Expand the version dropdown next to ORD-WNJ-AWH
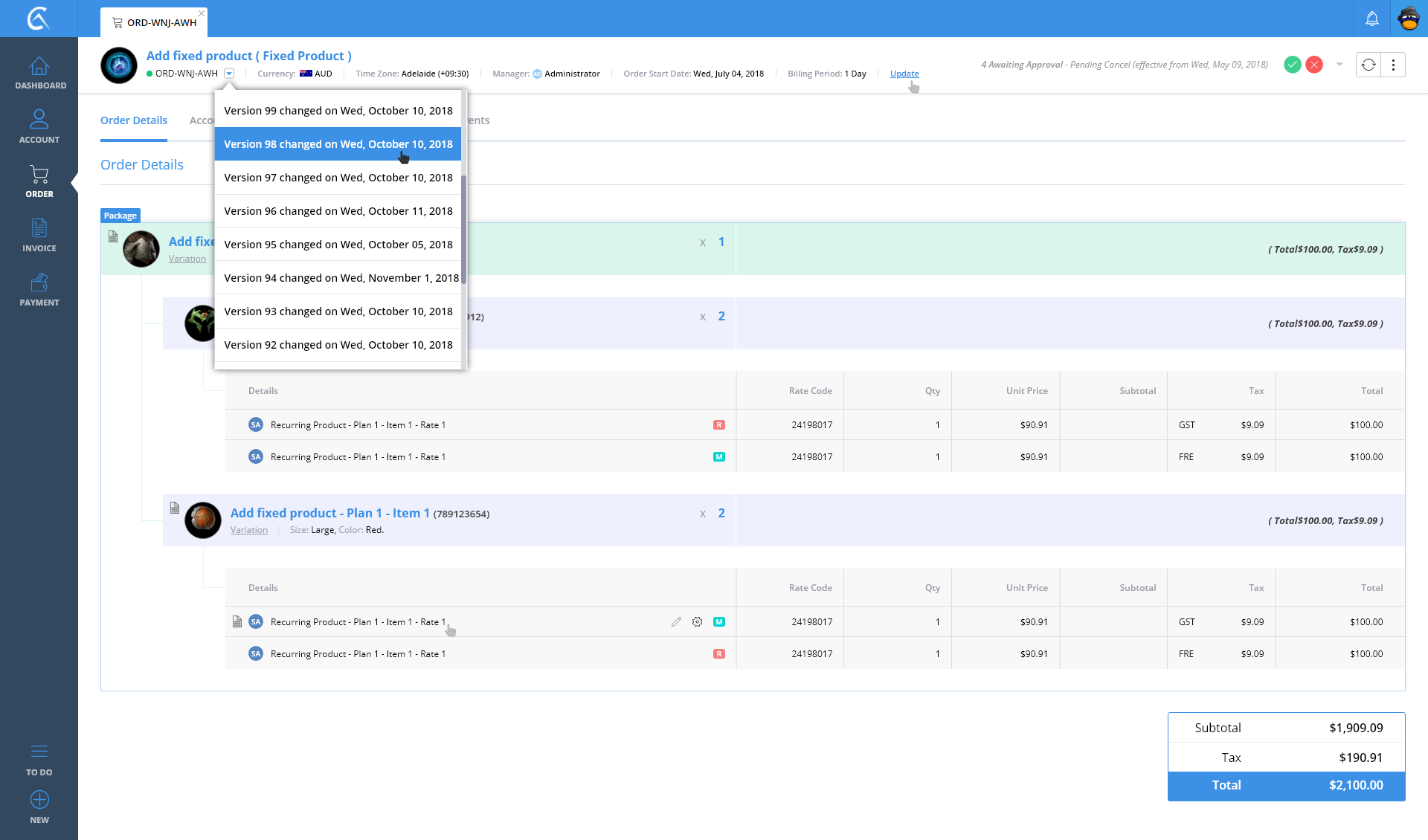Image resolution: width=1428 pixels, height=840 pixels. click(x=229, y=74)
